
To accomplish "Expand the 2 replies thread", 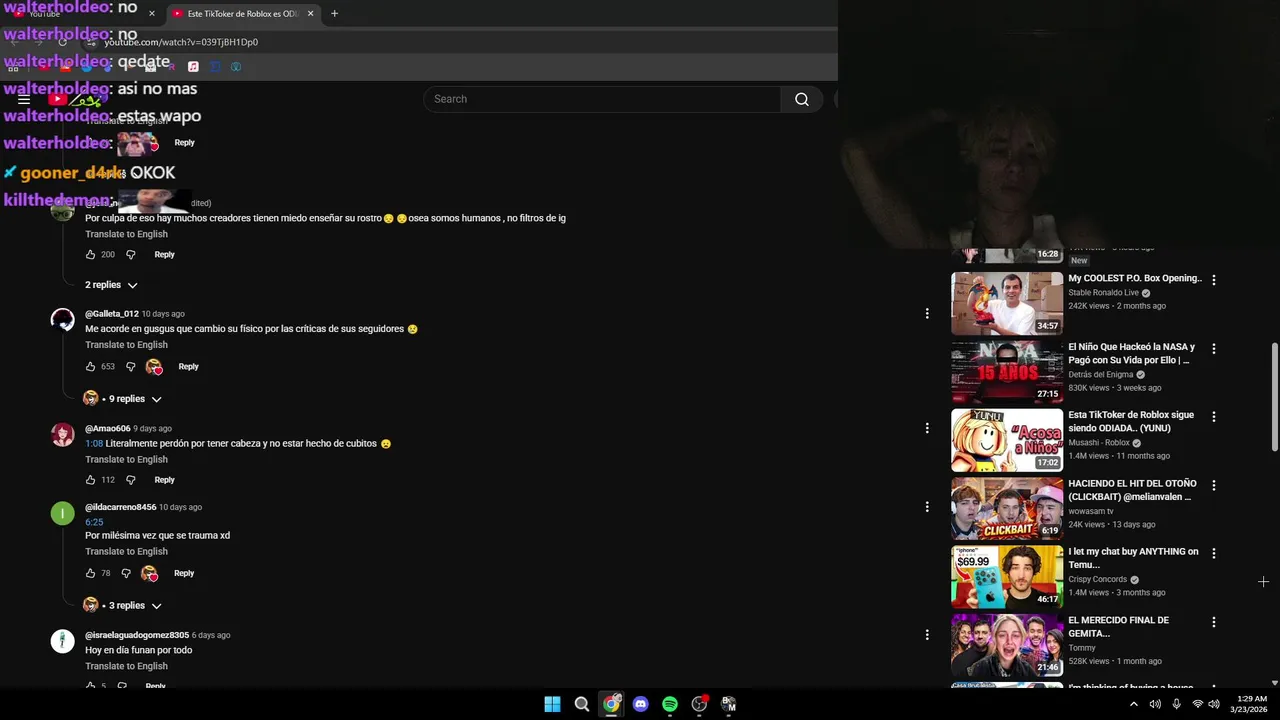I will coord(111,285).
